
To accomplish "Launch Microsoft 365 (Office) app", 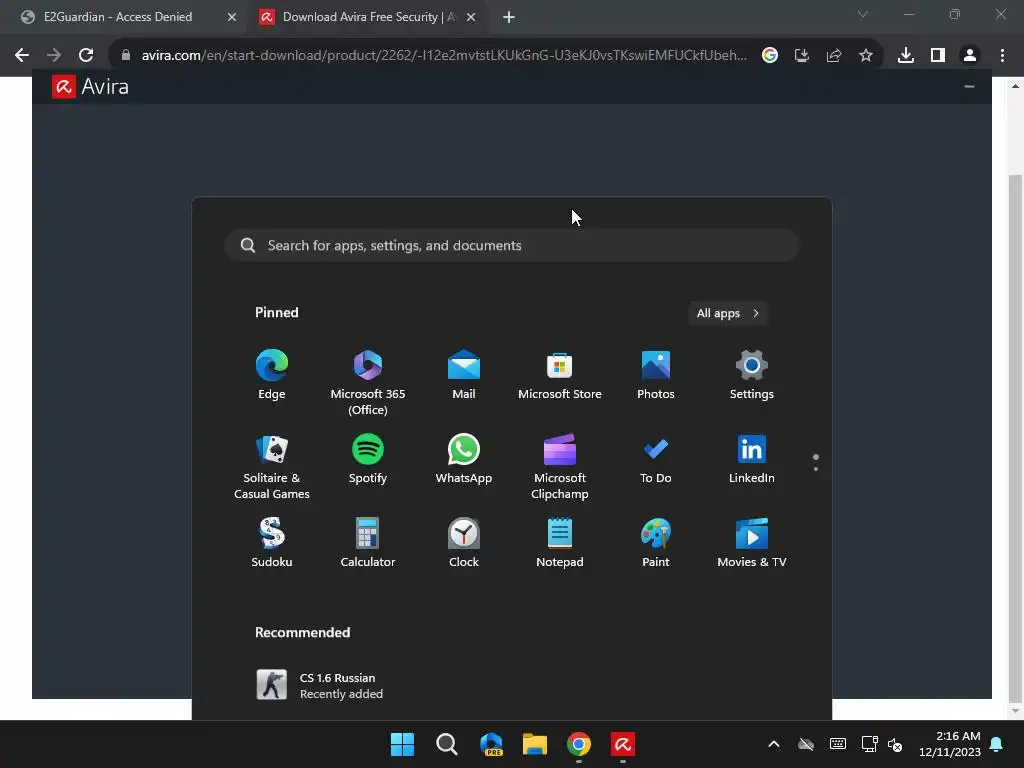I will 368,383.
